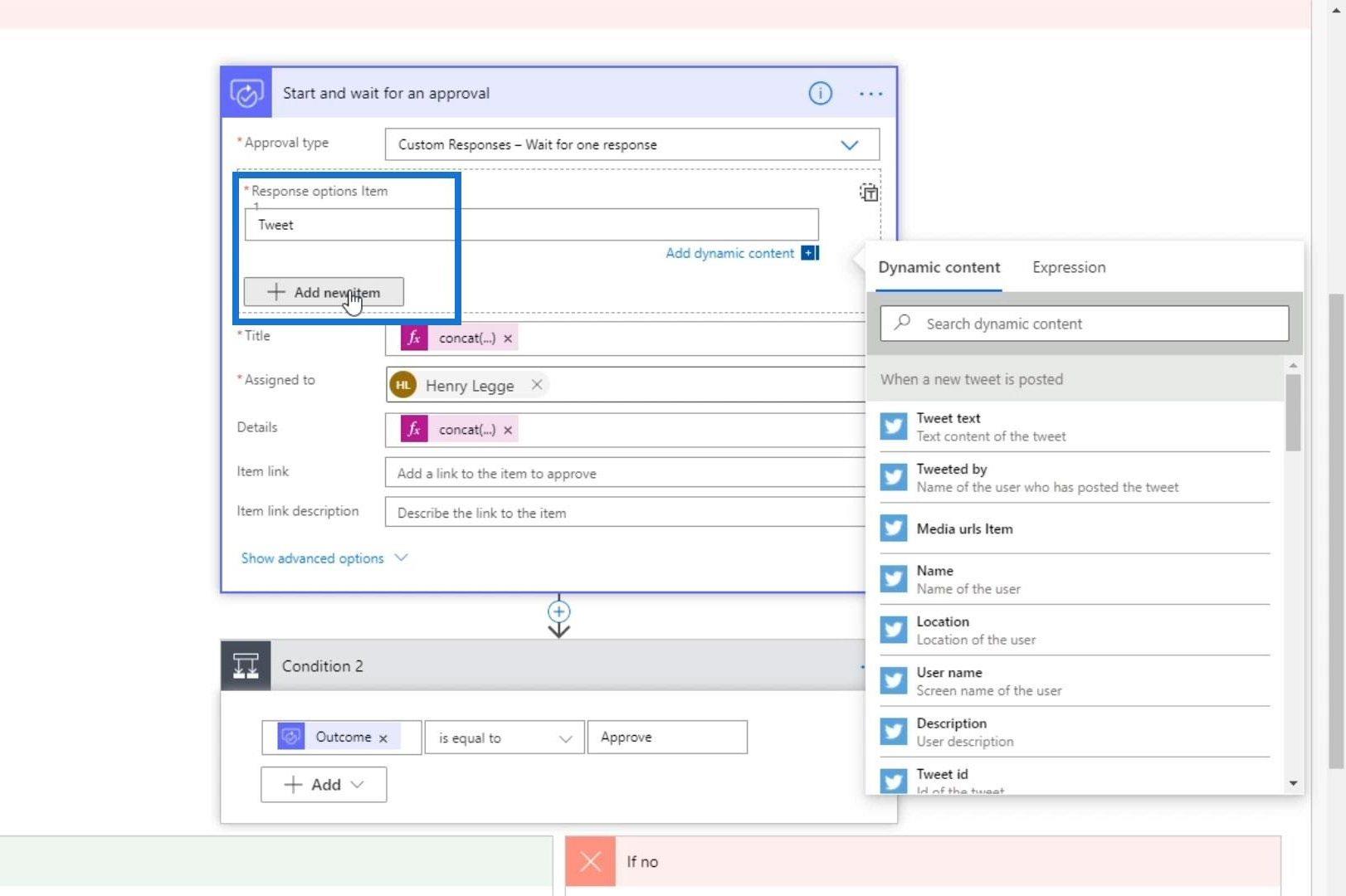
Task: Click the dynamic content scroll down arrow
Action: tap(1293, 784)
